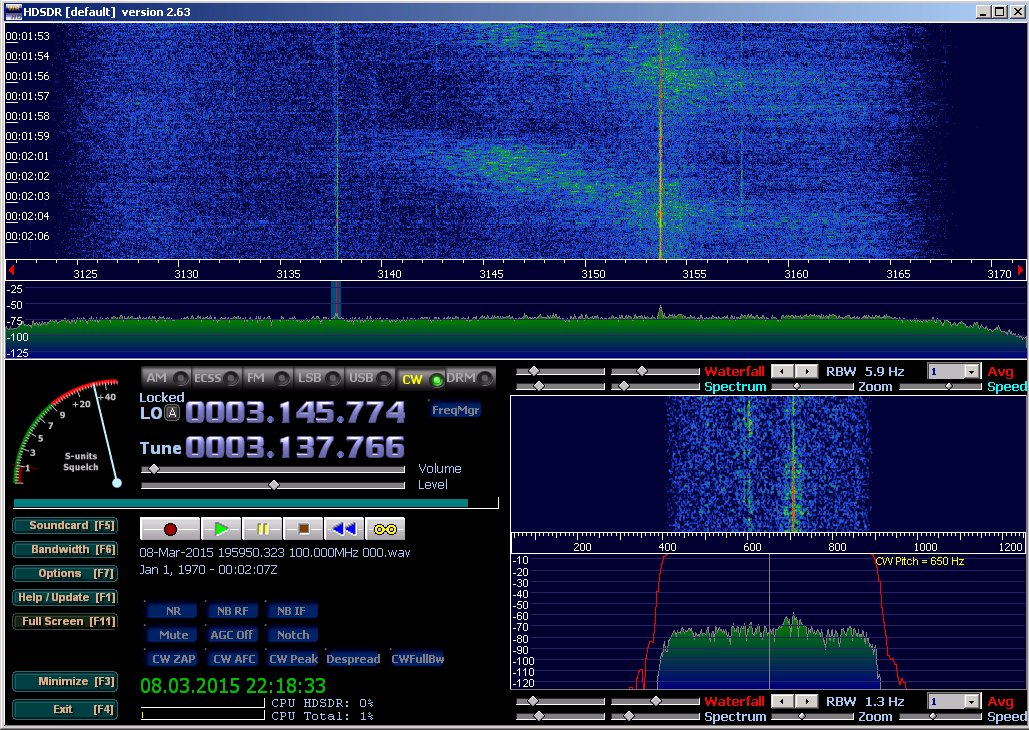Image resolution: width=1029 pixels, height=730 pixels.
Task: Toggle CWFullBw
Action: (x=417, y=659)
